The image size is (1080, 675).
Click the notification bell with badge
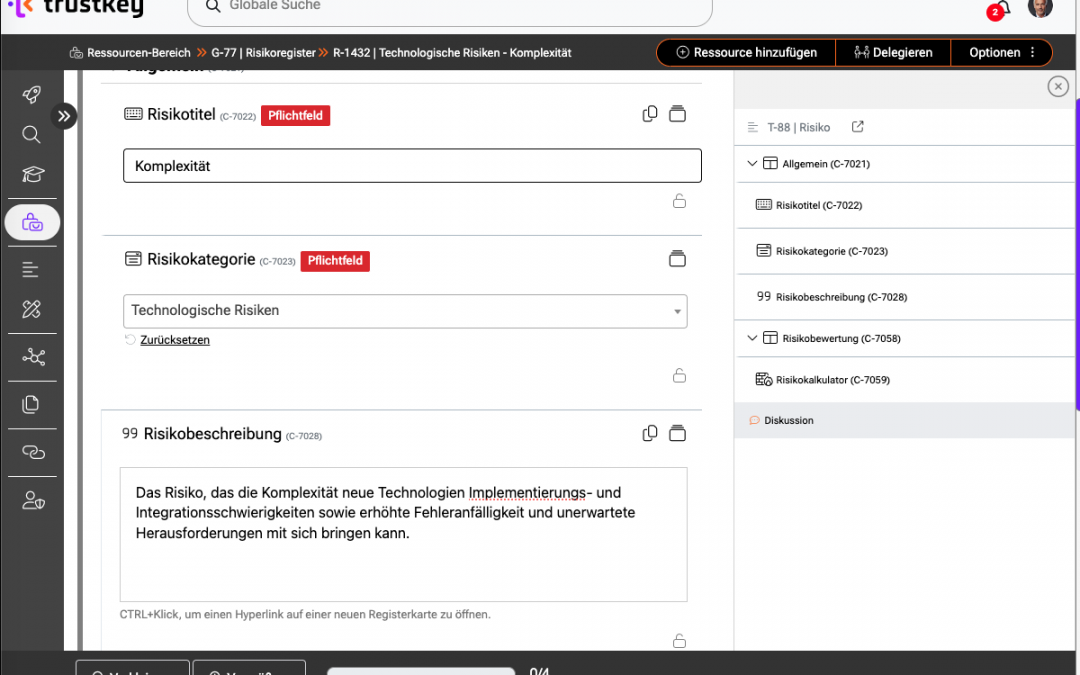(x=1002, y=8)
